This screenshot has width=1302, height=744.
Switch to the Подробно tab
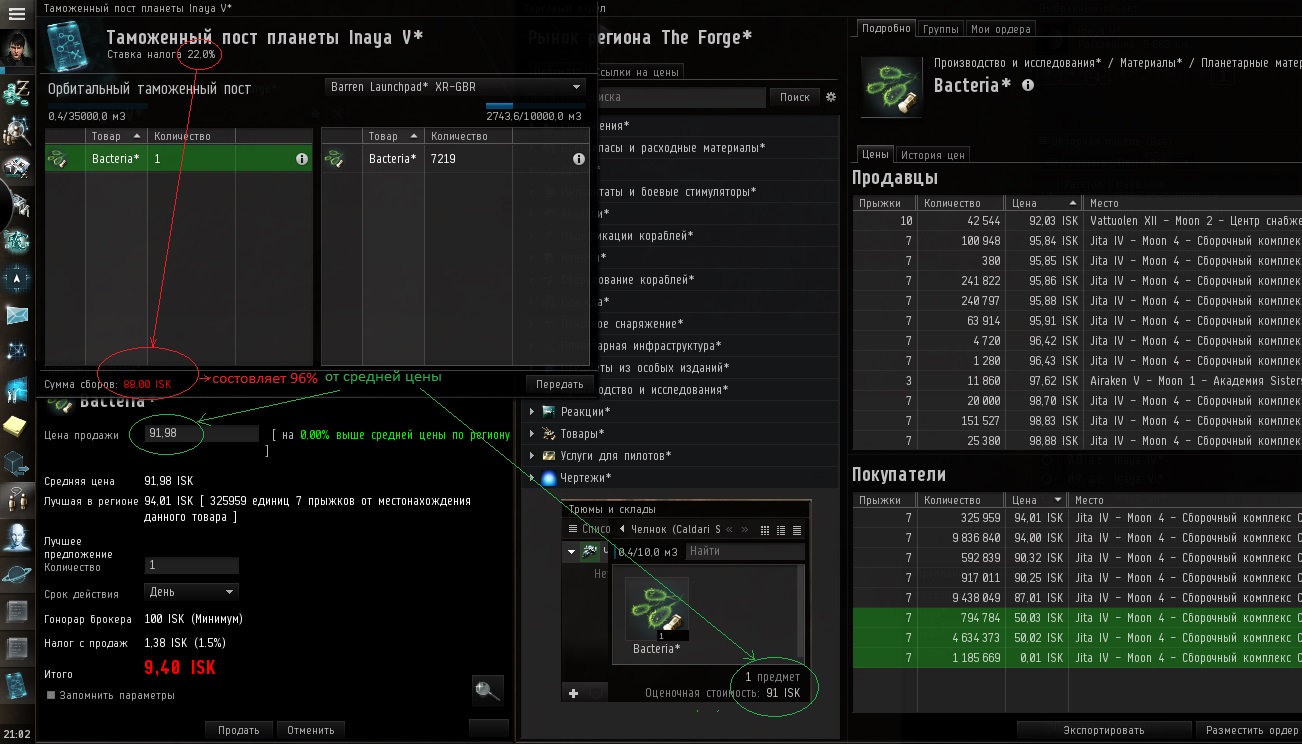point(887,29)
